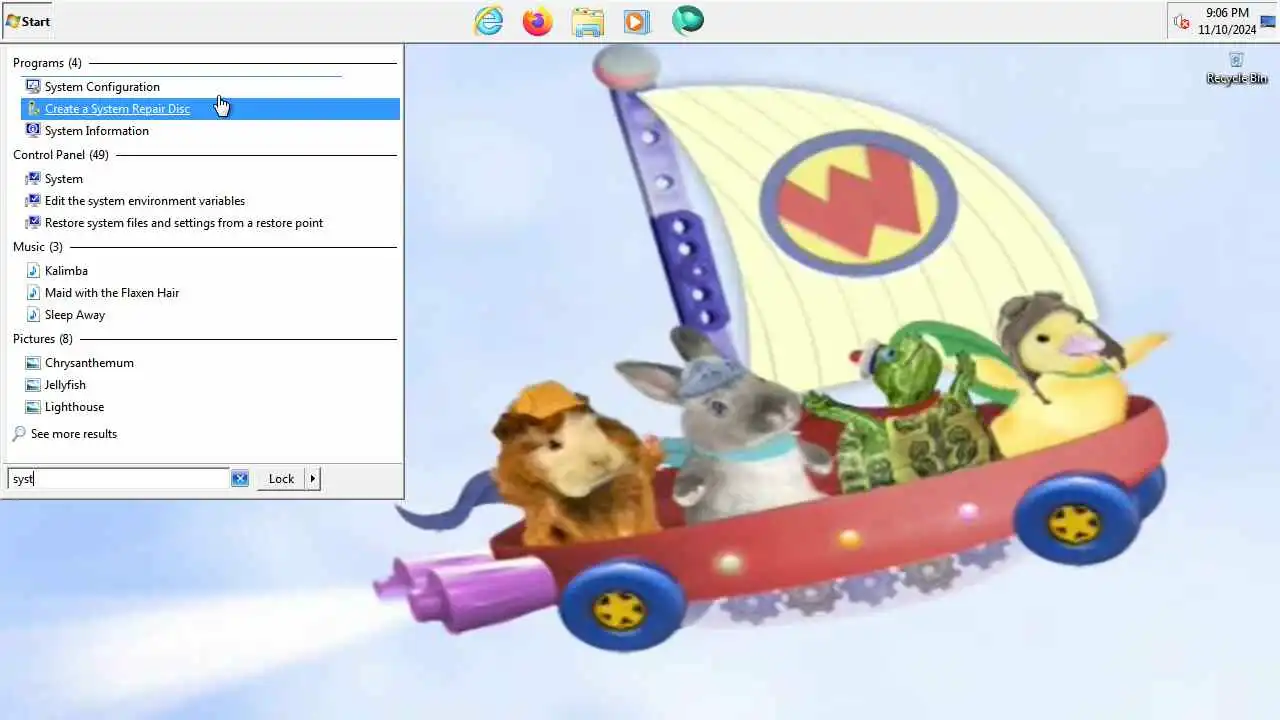Expand the shutdown options arrow

pos(313,479)
